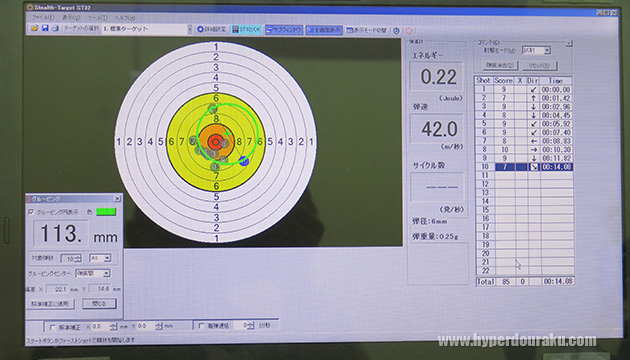Screen dimensions: 630x360
Task: Toggle the 照準補正 checkbox in the bottom bar
Action: coord(52,327)
